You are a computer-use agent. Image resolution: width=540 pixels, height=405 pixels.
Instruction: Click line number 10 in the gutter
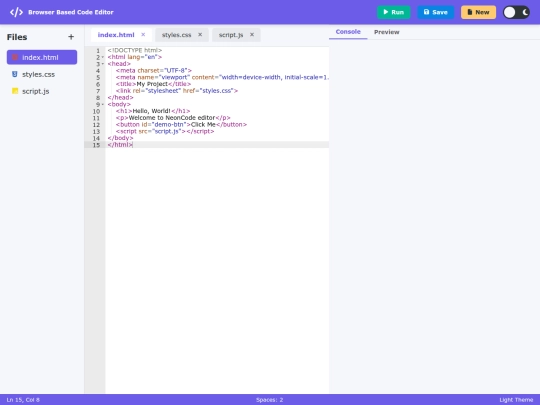[x=96, y=111]
